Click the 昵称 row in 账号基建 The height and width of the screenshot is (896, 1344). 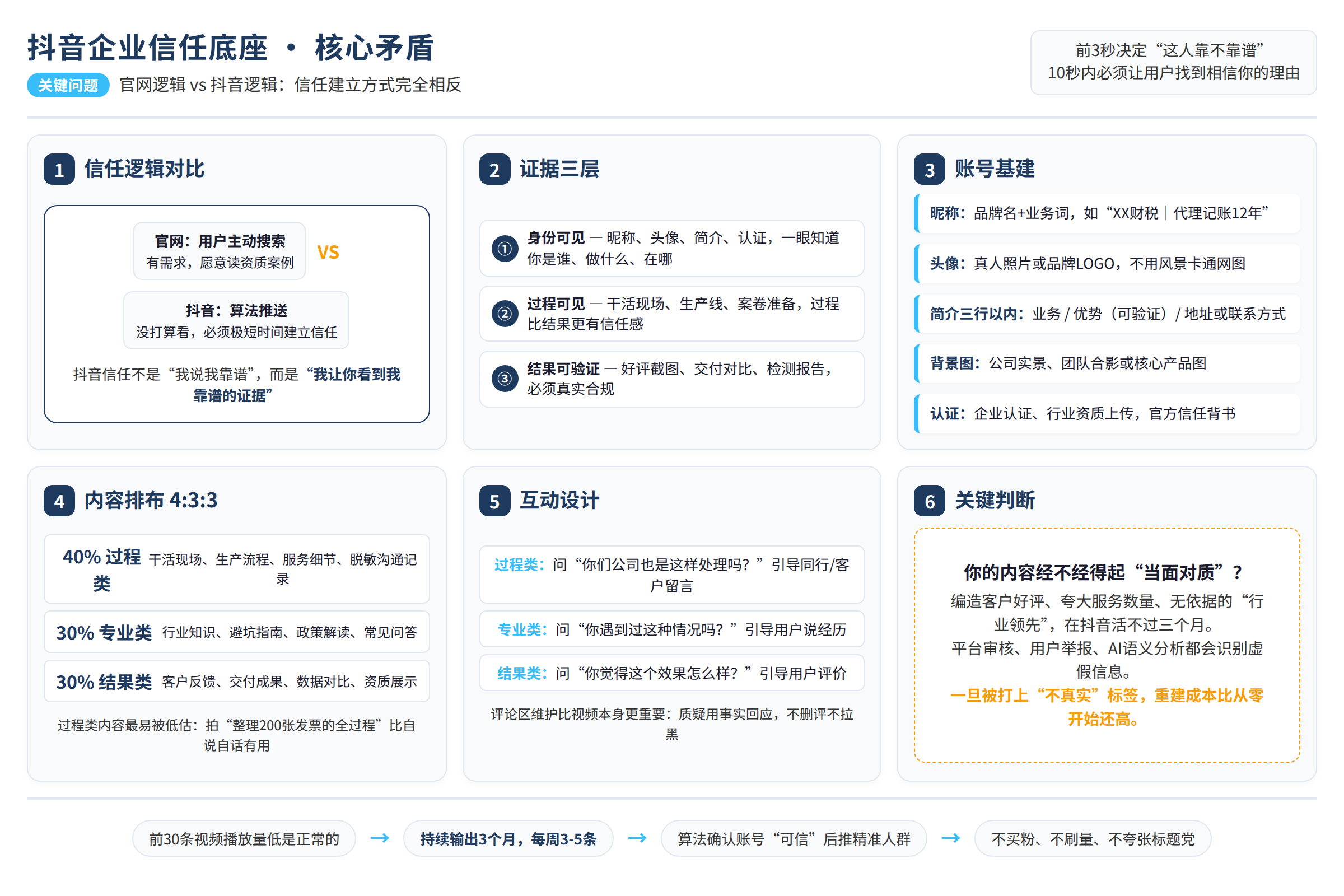[1107, 213]
